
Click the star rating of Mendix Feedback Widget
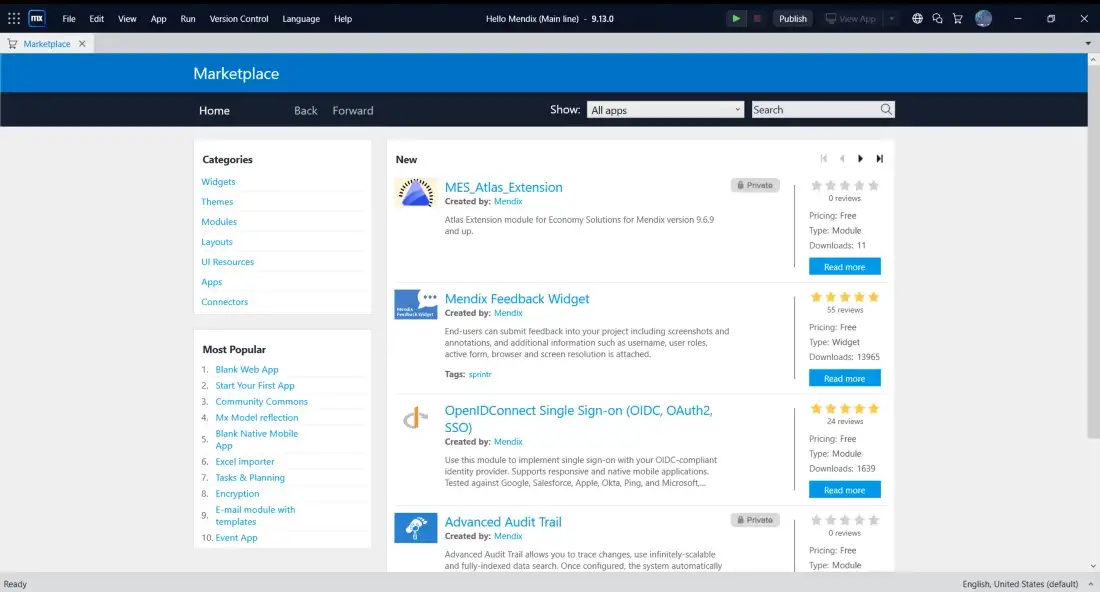[x=845, y=297]
